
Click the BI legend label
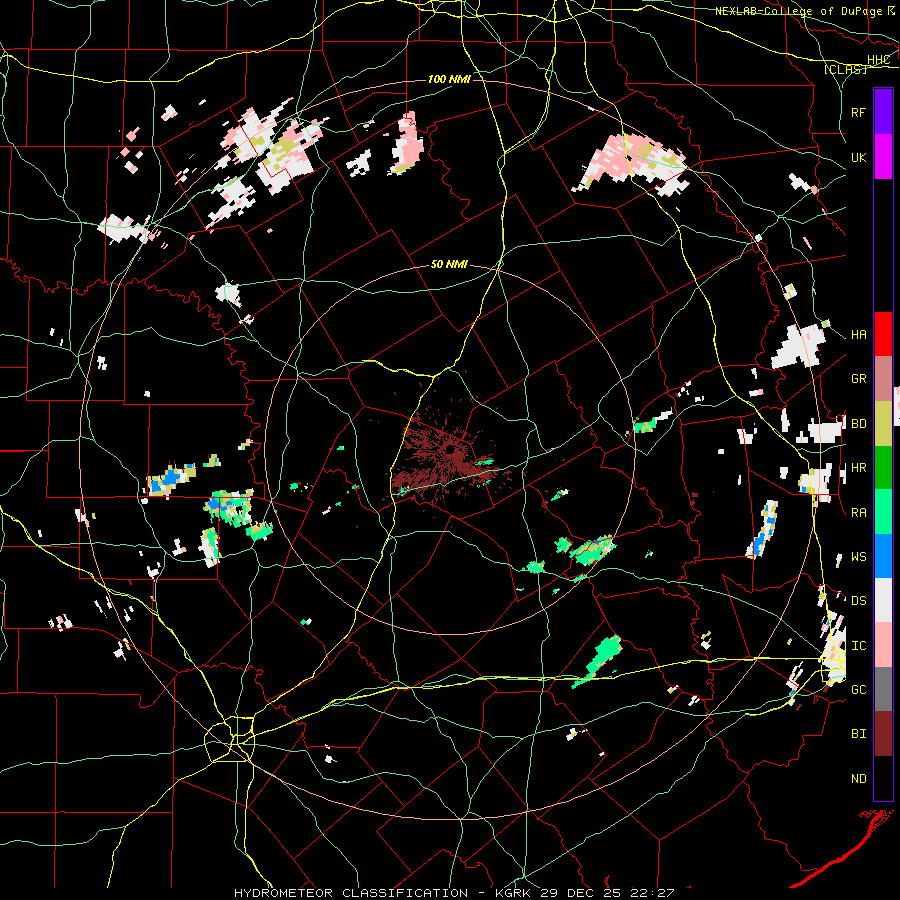point(858,734)
